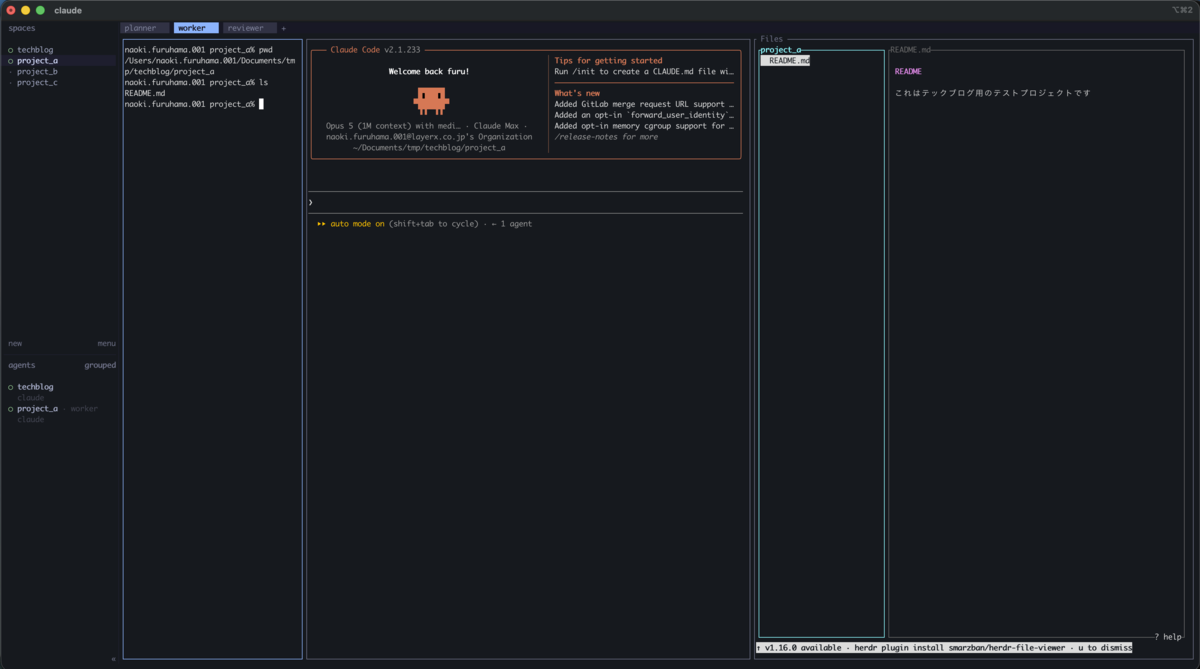Click the README.md output in shell pane
This screenshot has height=669, width=1200.
(x=145, y=93)
